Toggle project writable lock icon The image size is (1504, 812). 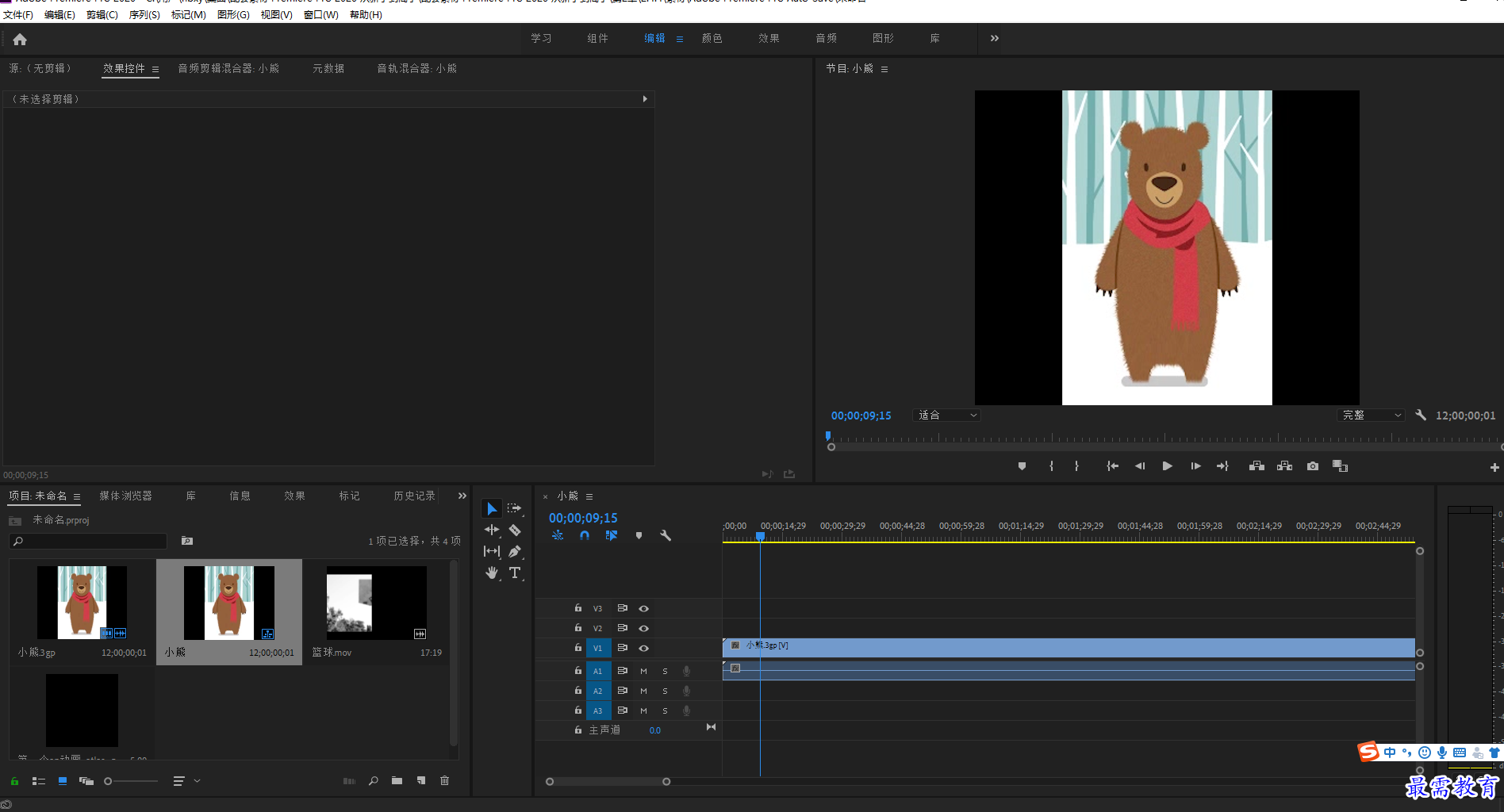[x=14, y=781]
